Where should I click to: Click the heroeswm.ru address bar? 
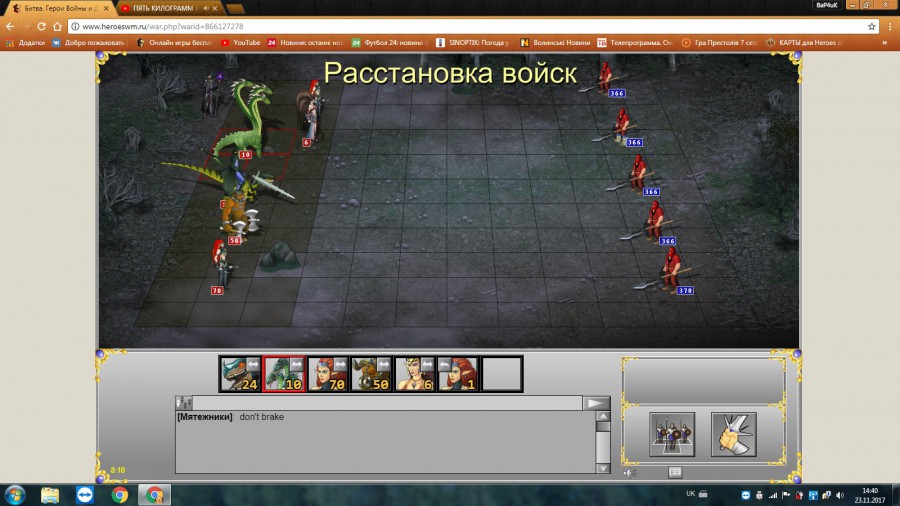coord(473,26)
